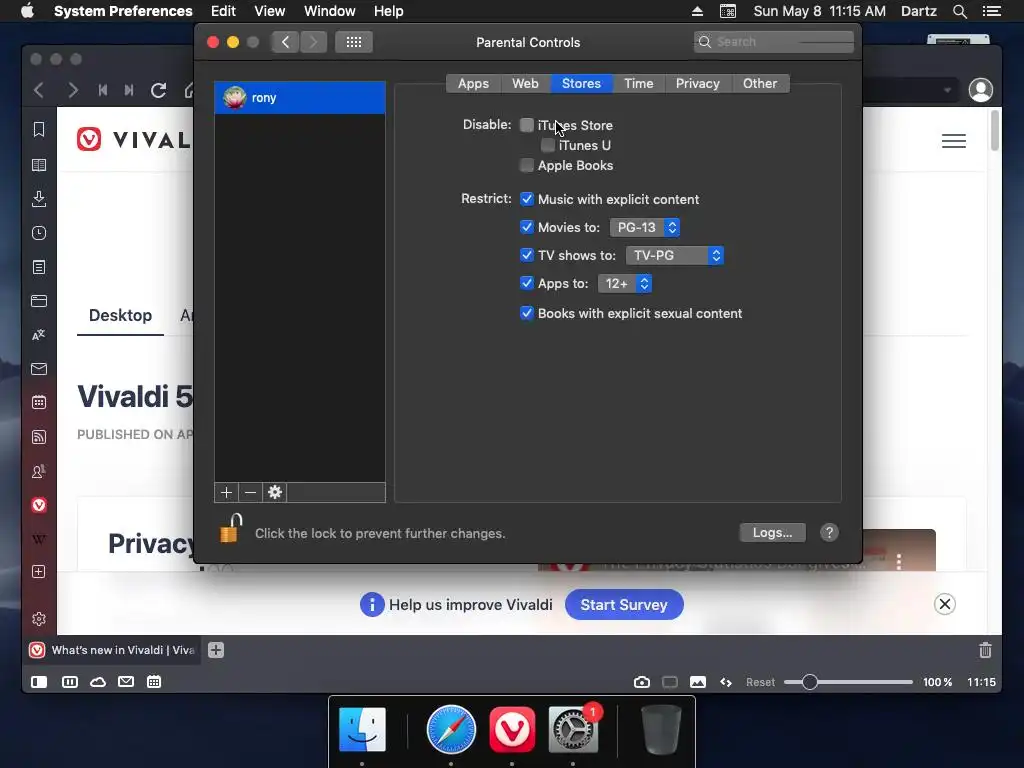The height and width of the screenshot is (768, 1024).
Task: Open Vivaldi website hamburger menu
Action: point(953,140)
